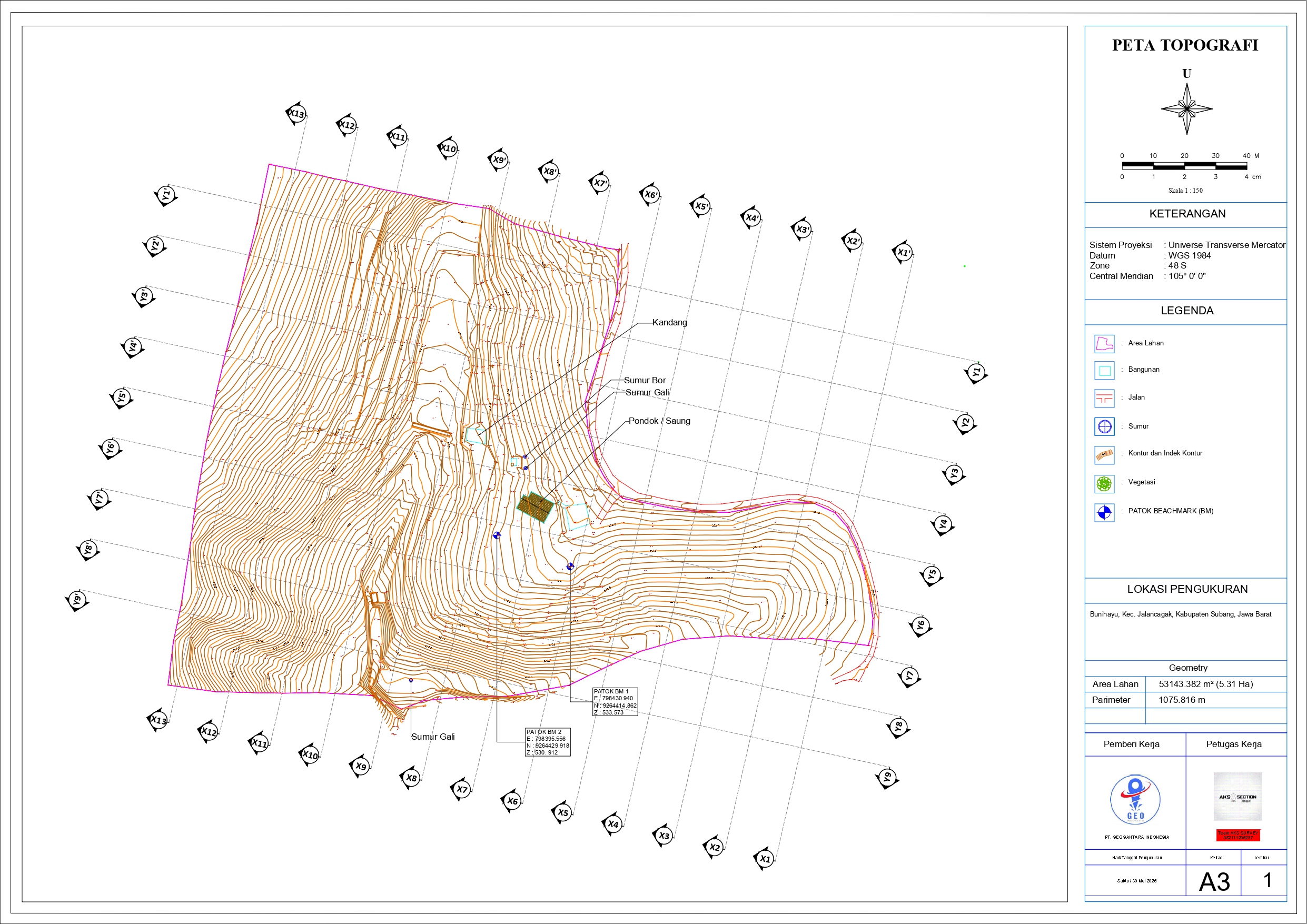Screen dimensions: 1307x924
Task: Select the Y9 section marker
Action: click(887, 778)
